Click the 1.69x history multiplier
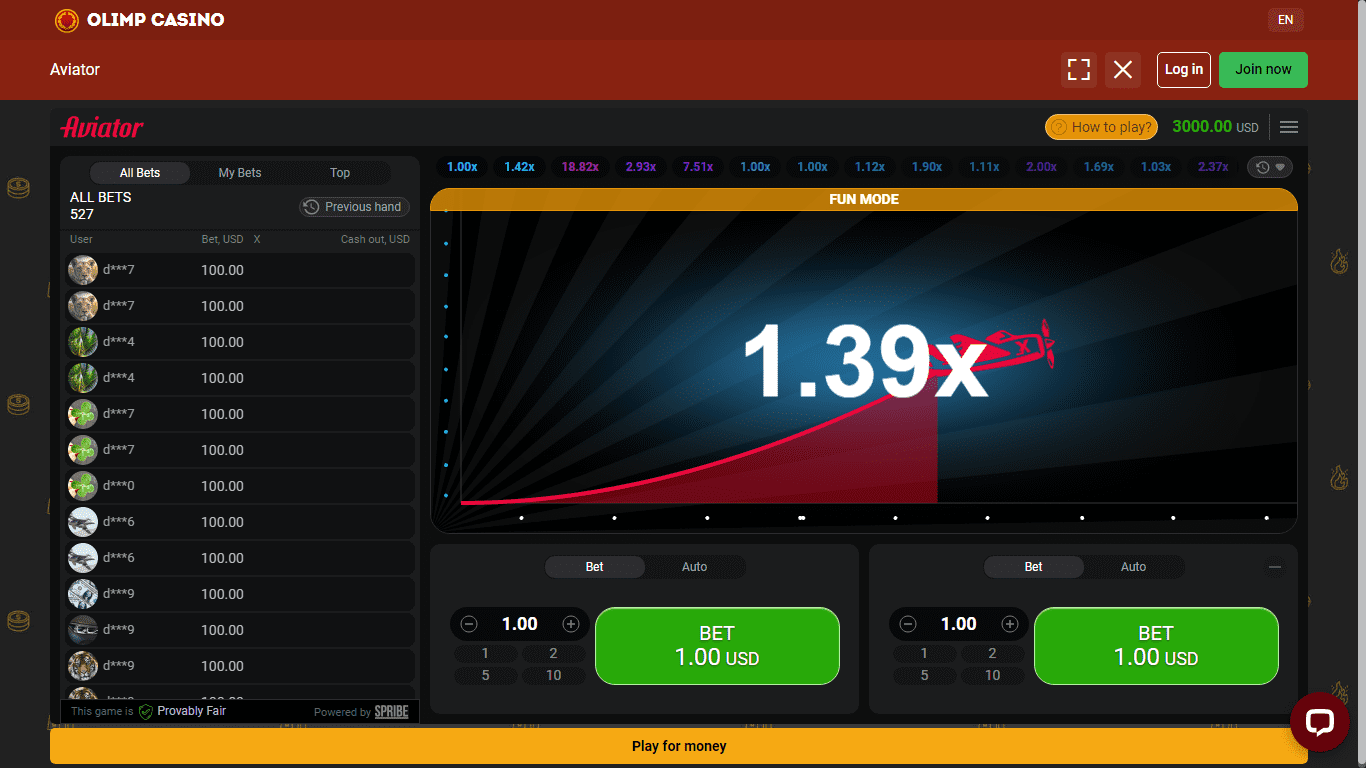Screen dimensions: 1366x768 (1099, 167)
